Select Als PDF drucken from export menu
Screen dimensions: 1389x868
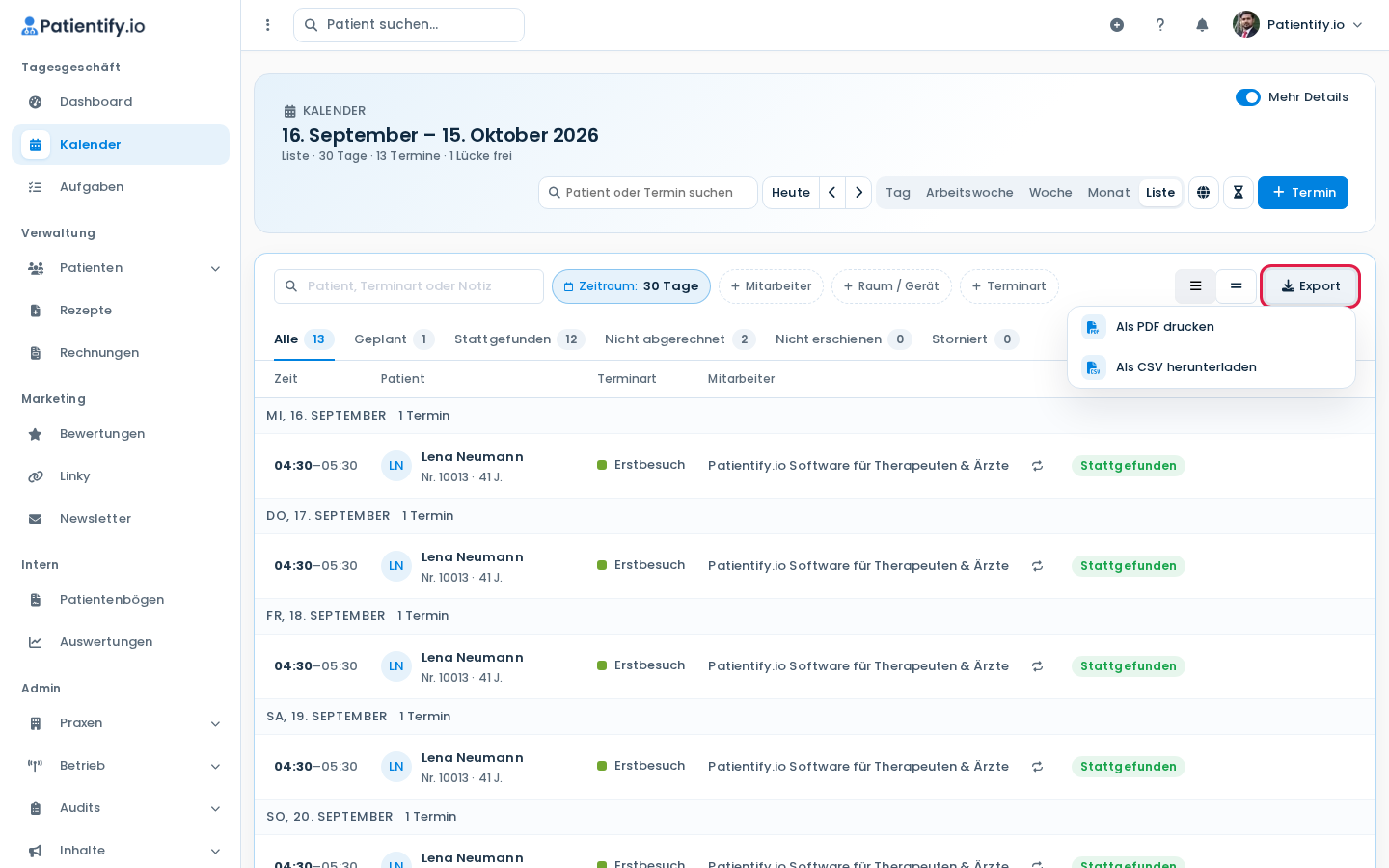click(1212, 327)
